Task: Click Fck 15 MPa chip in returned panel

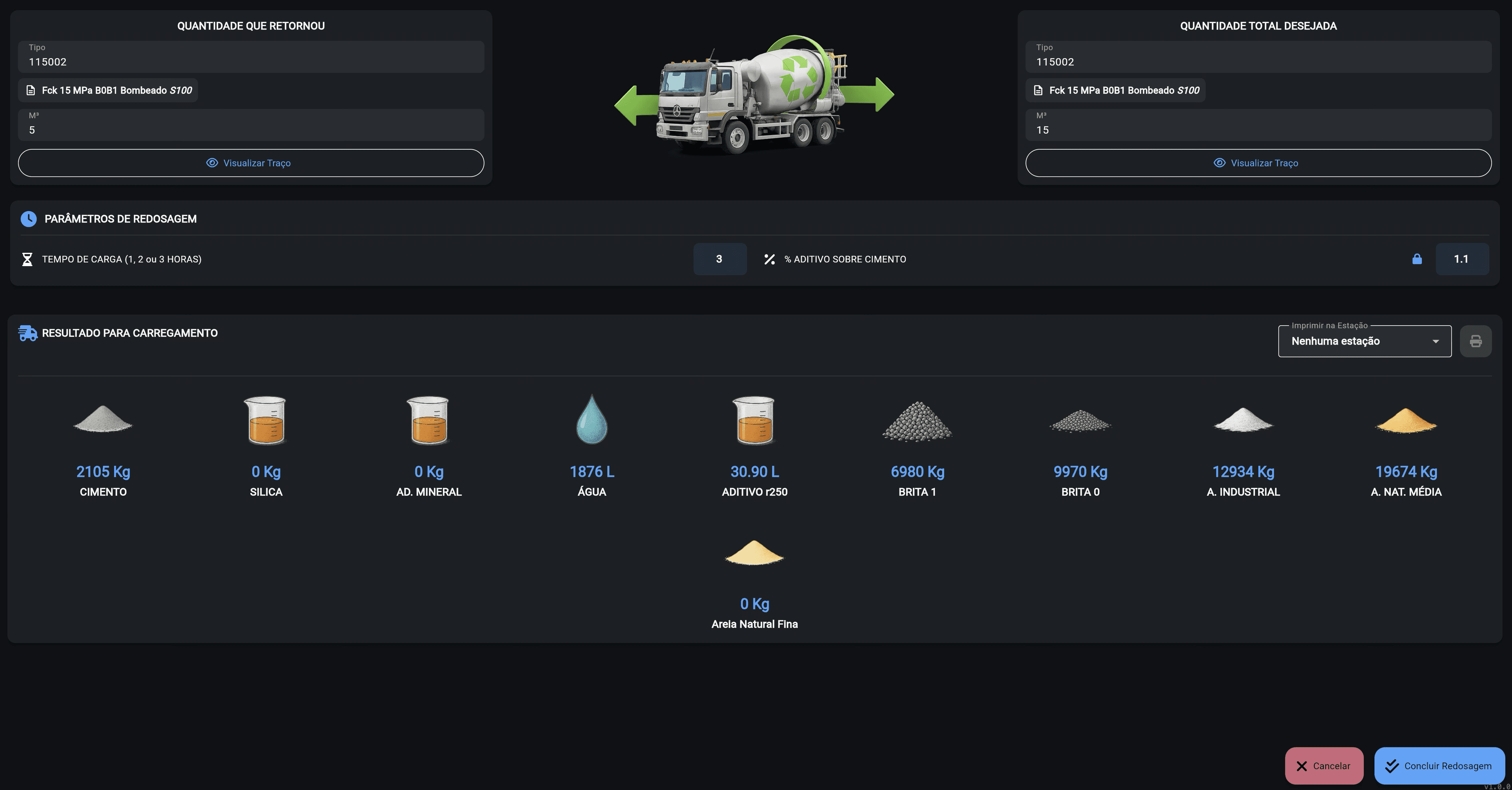Action: (108, 91)
